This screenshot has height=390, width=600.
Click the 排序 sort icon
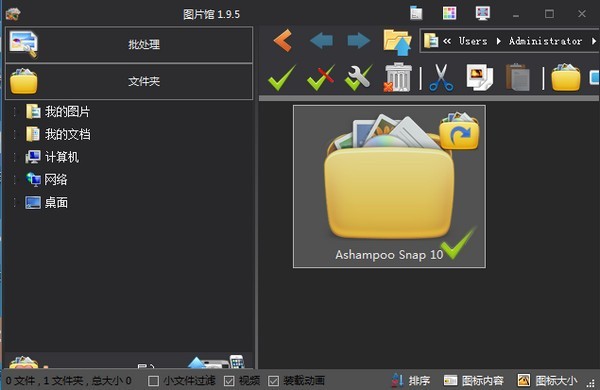pos(397,380)
